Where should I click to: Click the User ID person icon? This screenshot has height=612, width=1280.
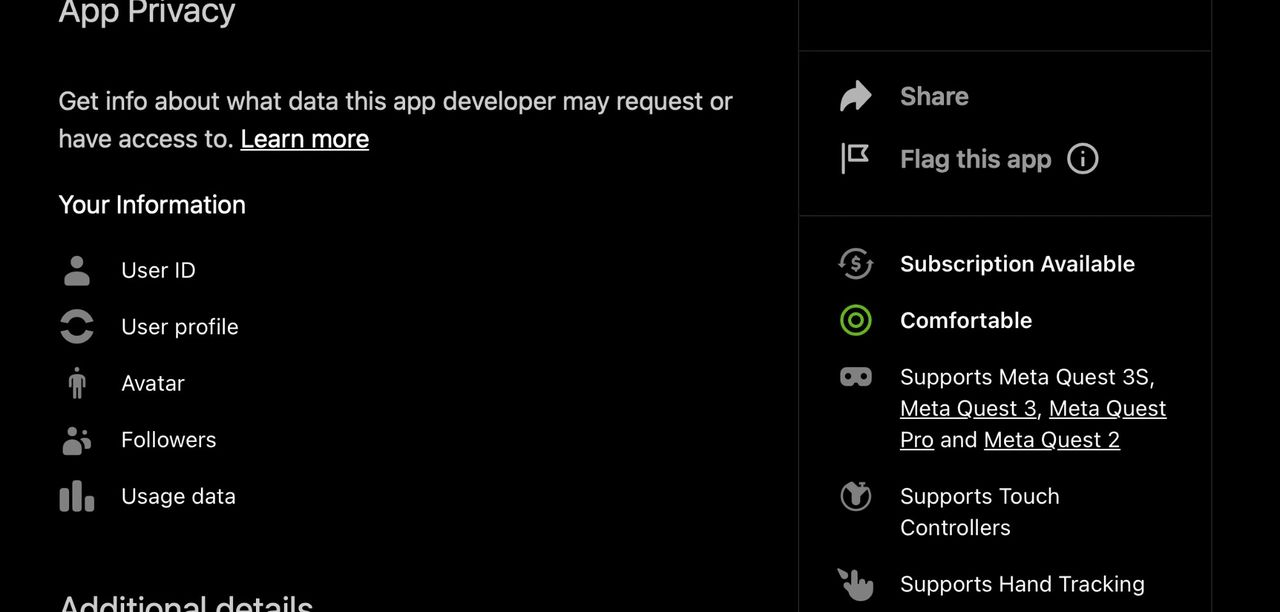point(77,271)
